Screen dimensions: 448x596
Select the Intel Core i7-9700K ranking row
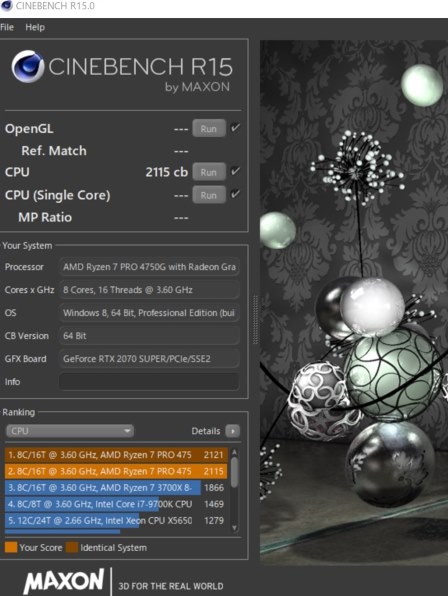tap(116, 504)
